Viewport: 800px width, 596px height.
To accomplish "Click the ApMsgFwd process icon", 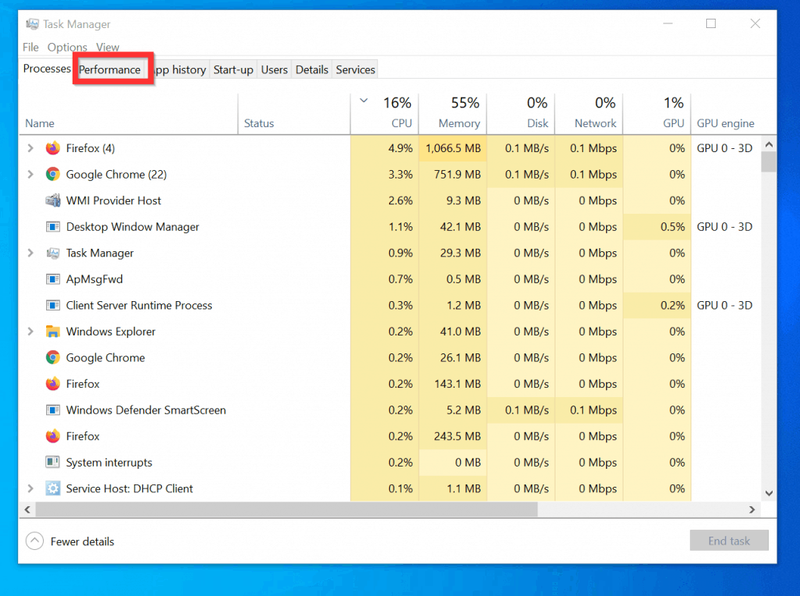I will [53, 279].
